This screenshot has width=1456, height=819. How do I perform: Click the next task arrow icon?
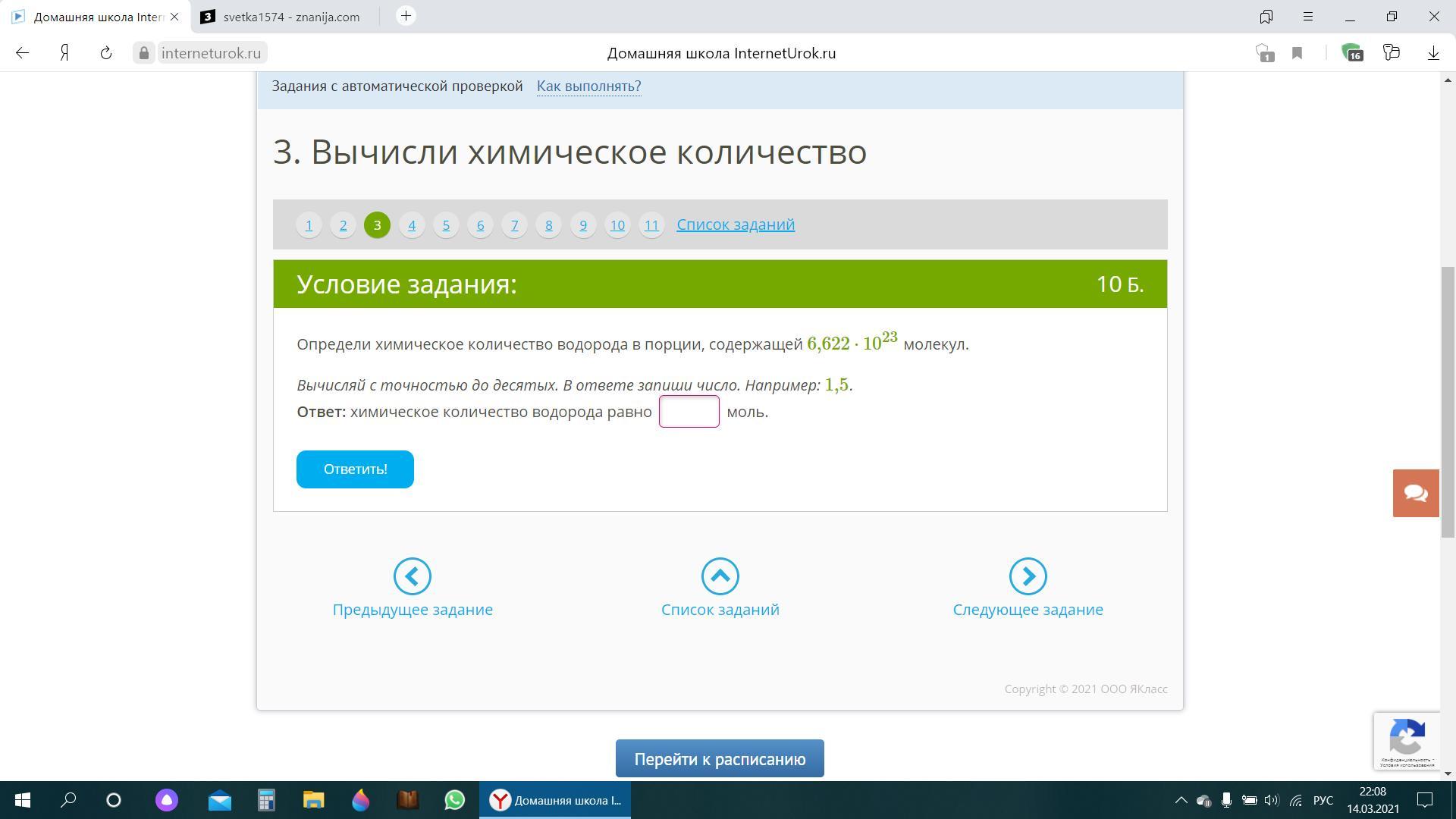[1028, 576]
